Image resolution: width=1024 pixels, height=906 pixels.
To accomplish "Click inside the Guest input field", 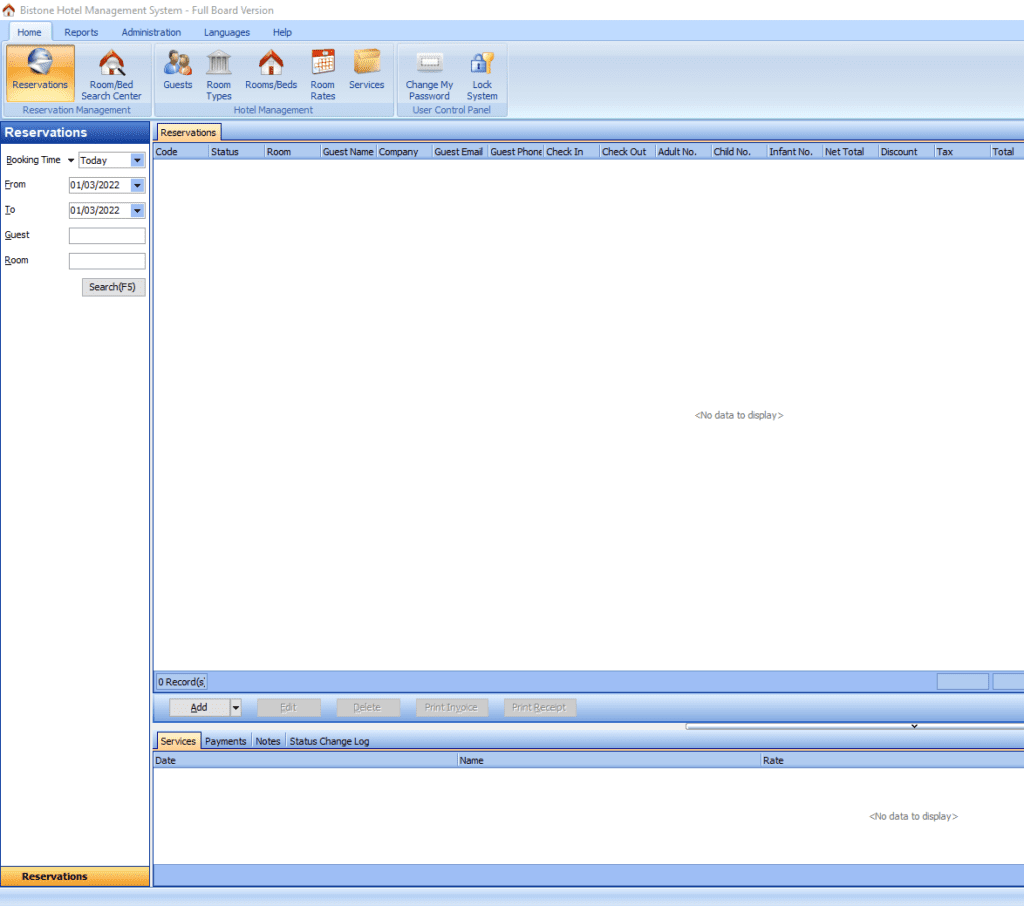I will (x=106, y=235).
